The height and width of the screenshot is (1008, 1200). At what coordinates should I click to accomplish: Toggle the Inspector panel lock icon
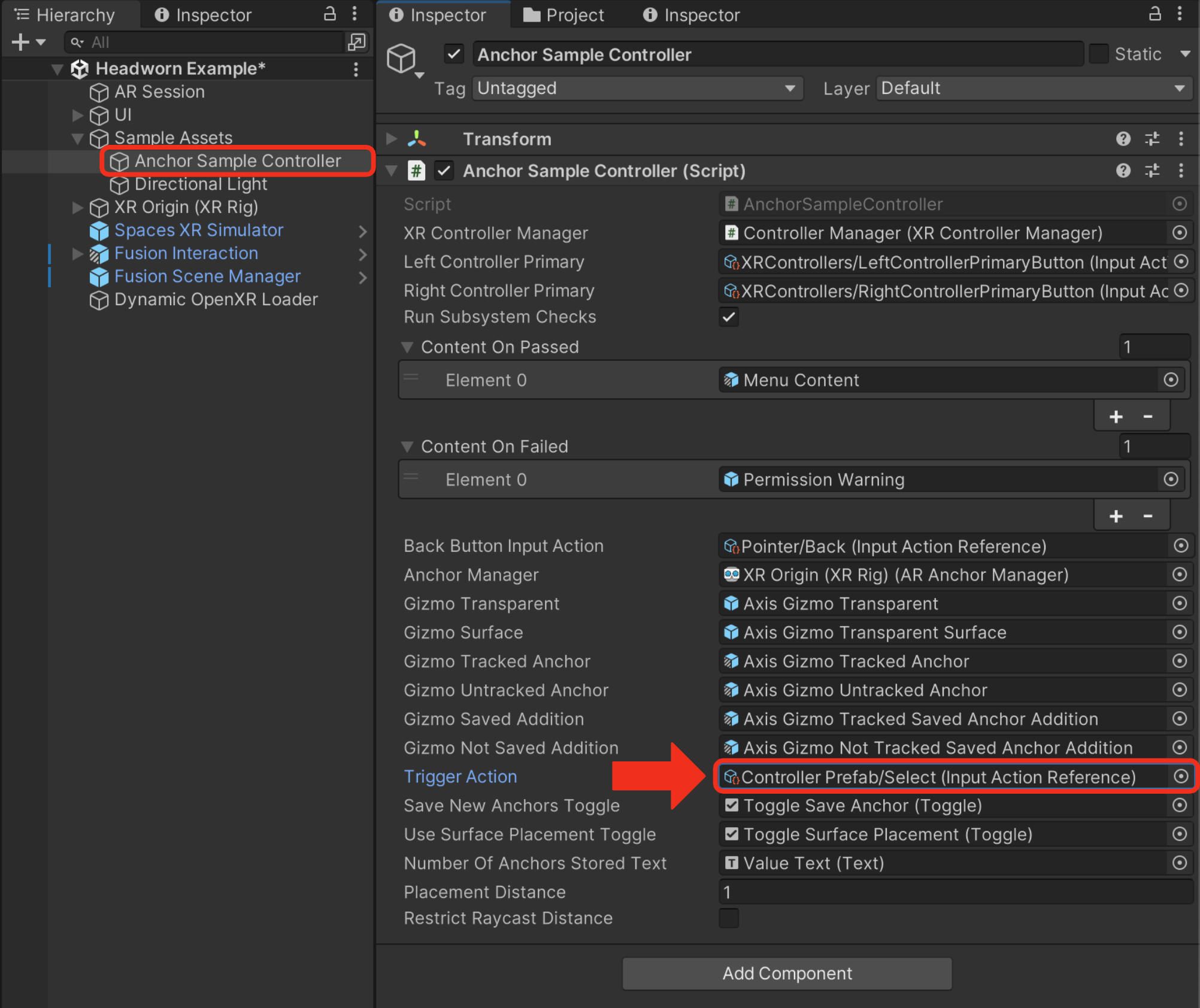1154,14
